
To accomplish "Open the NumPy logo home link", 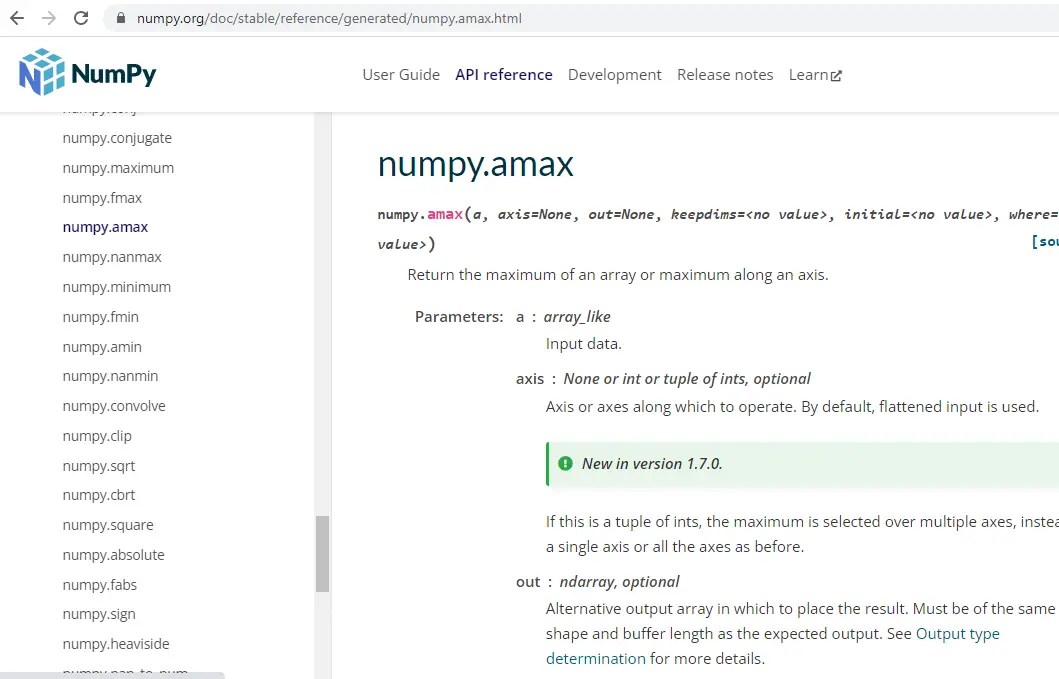I will [88, 72].
